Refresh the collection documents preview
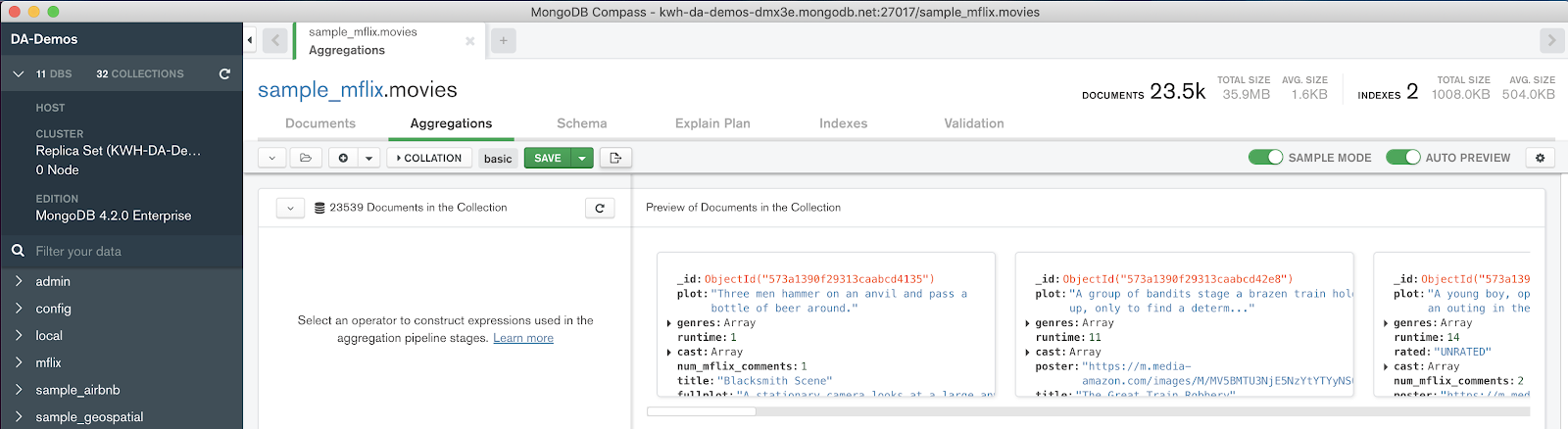 tap(600, 208)
